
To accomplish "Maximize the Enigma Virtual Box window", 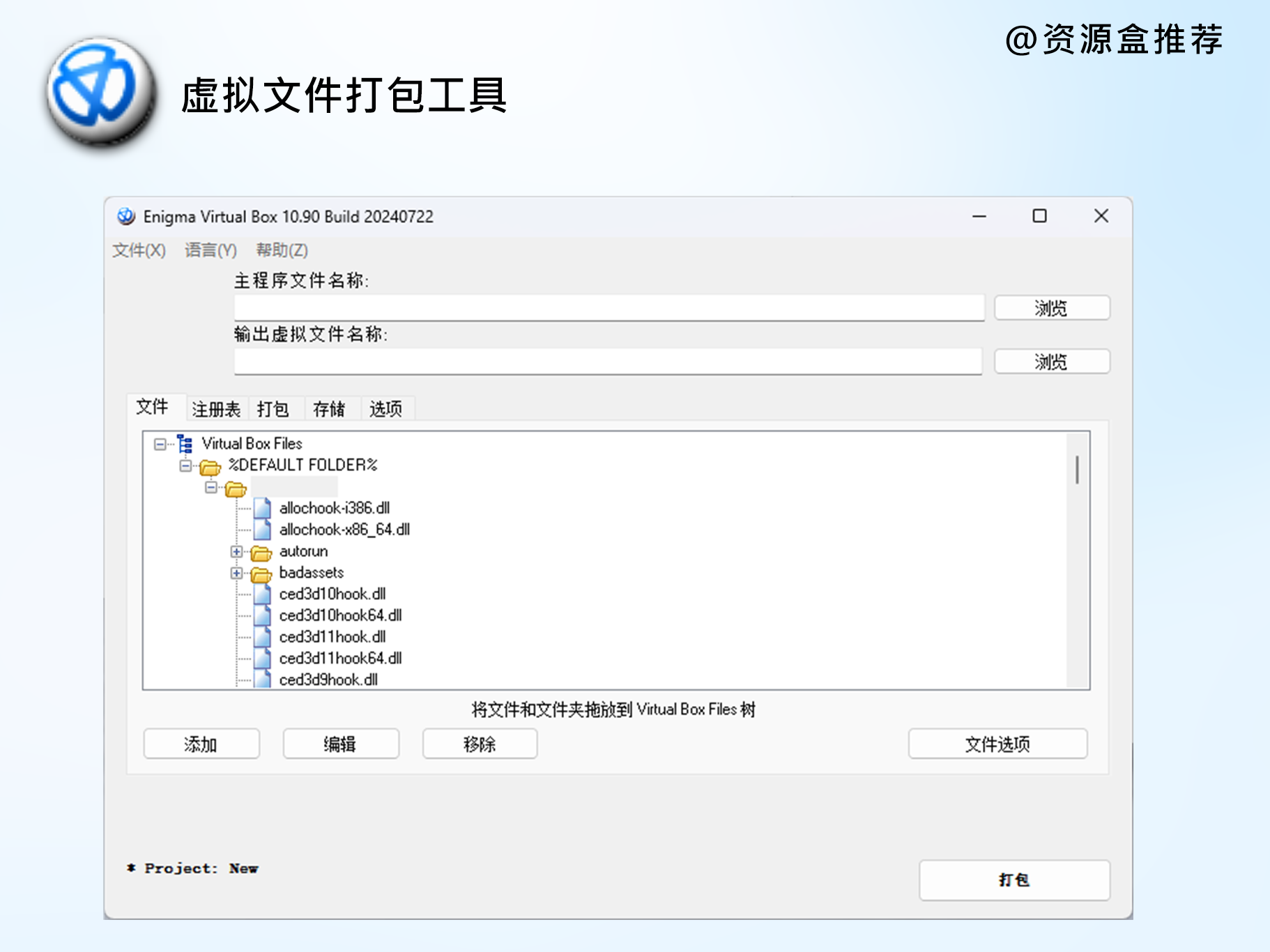I will (x=1040, y=217).
